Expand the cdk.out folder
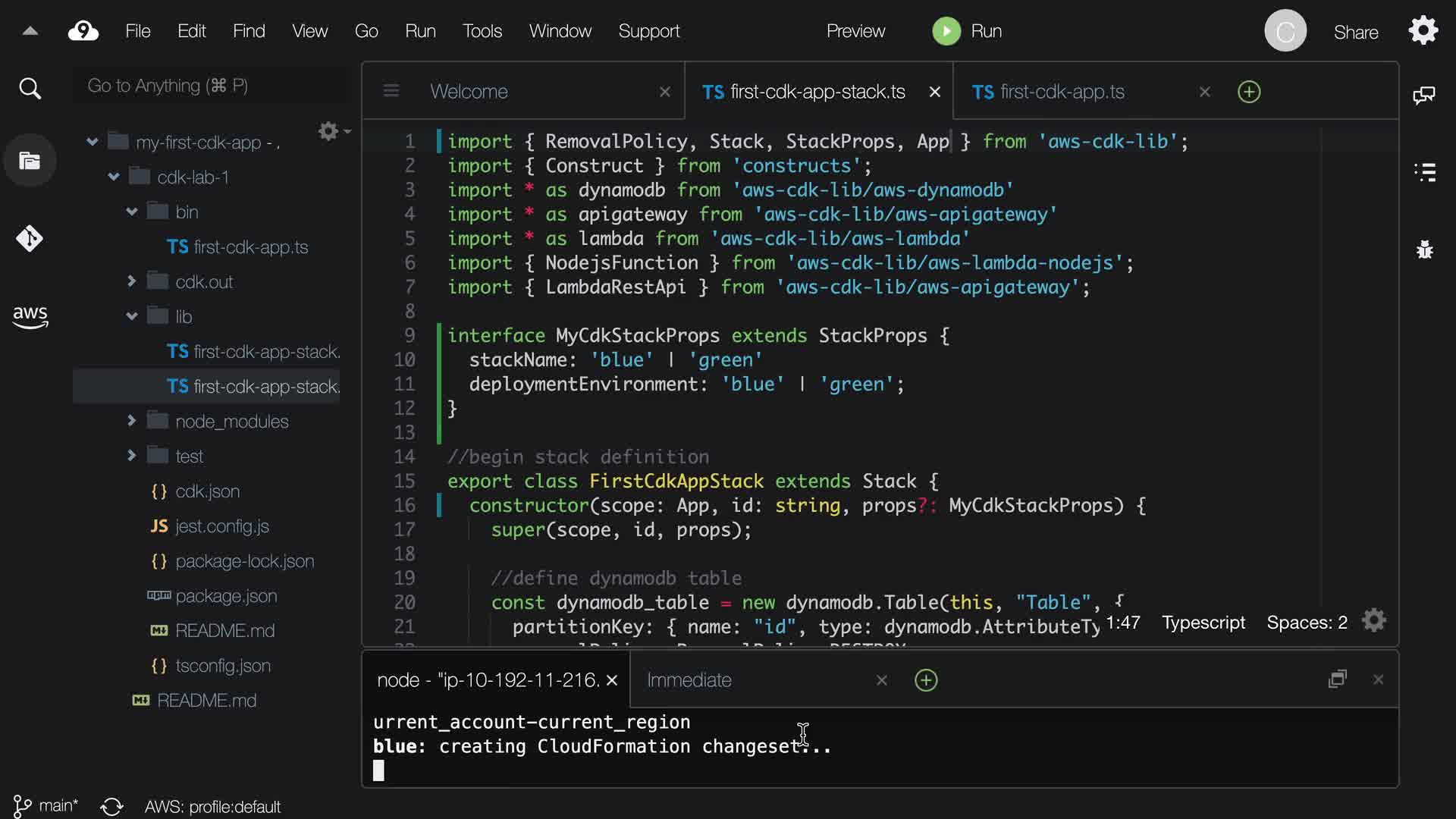1456x819 pixels. tap(131, 281)
